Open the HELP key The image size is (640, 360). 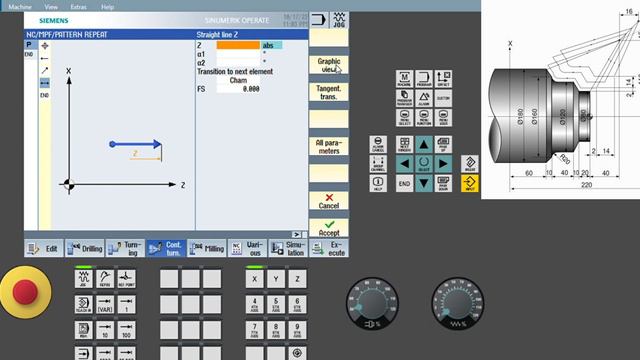click(378, 183)
